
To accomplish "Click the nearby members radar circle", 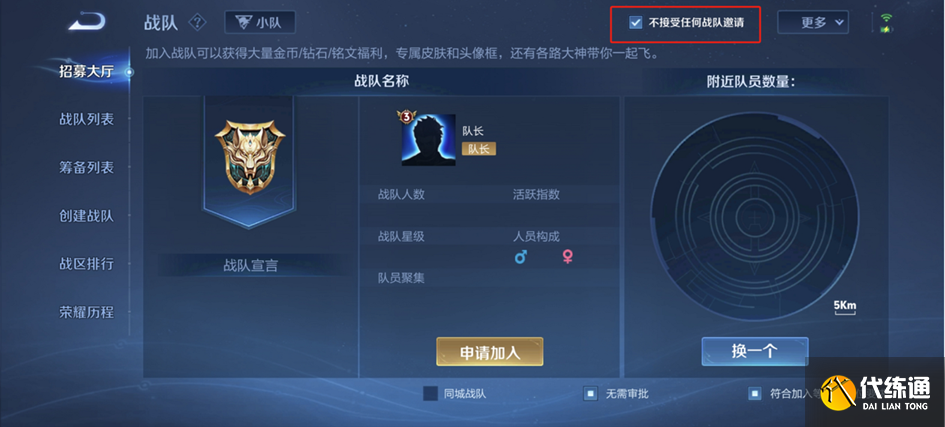I will (755, 216).
